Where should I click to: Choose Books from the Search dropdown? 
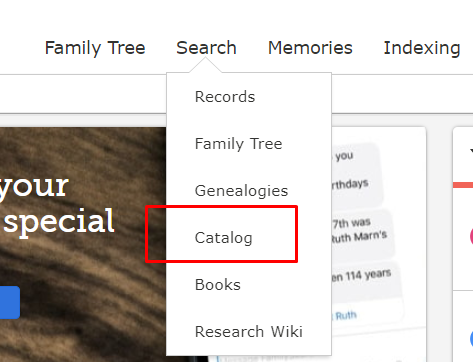point(218,285)
